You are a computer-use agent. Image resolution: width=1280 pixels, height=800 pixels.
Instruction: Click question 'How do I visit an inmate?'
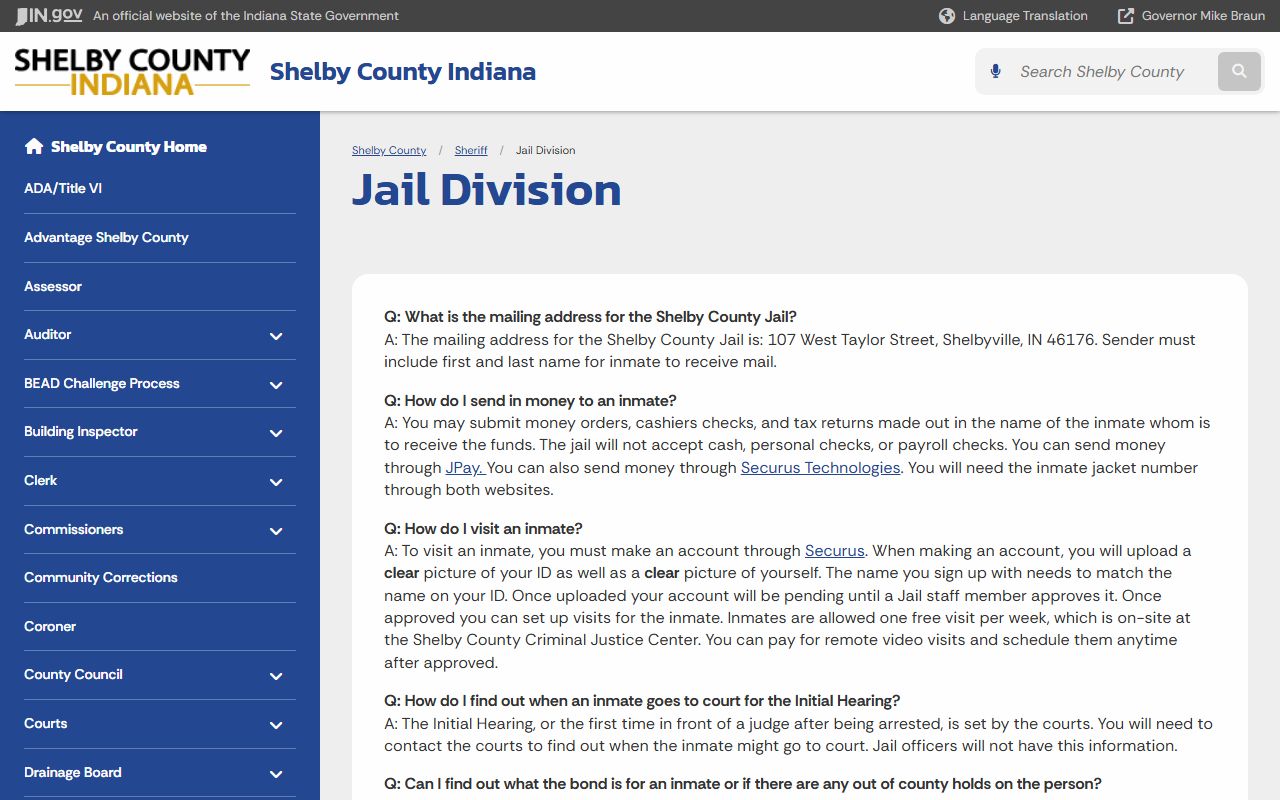click(x=483, y=528)
